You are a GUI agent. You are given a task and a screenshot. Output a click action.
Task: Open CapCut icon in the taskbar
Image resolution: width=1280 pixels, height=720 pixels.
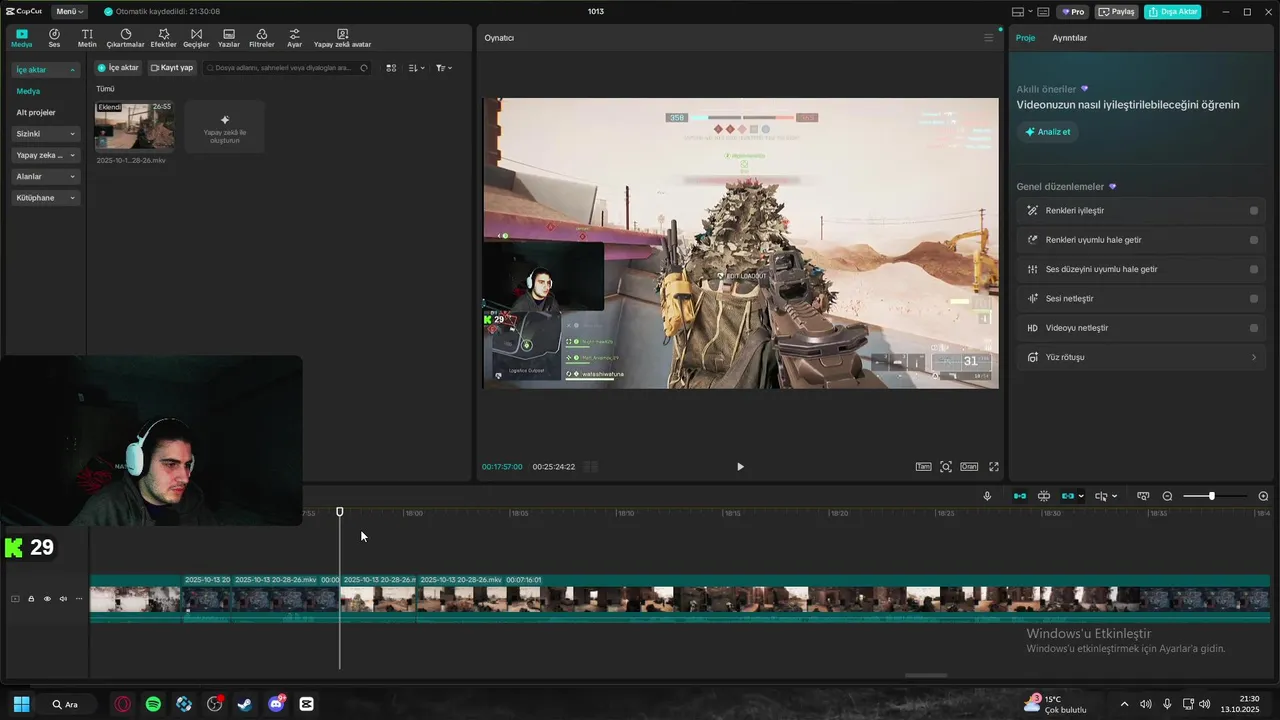pos(307,704)
